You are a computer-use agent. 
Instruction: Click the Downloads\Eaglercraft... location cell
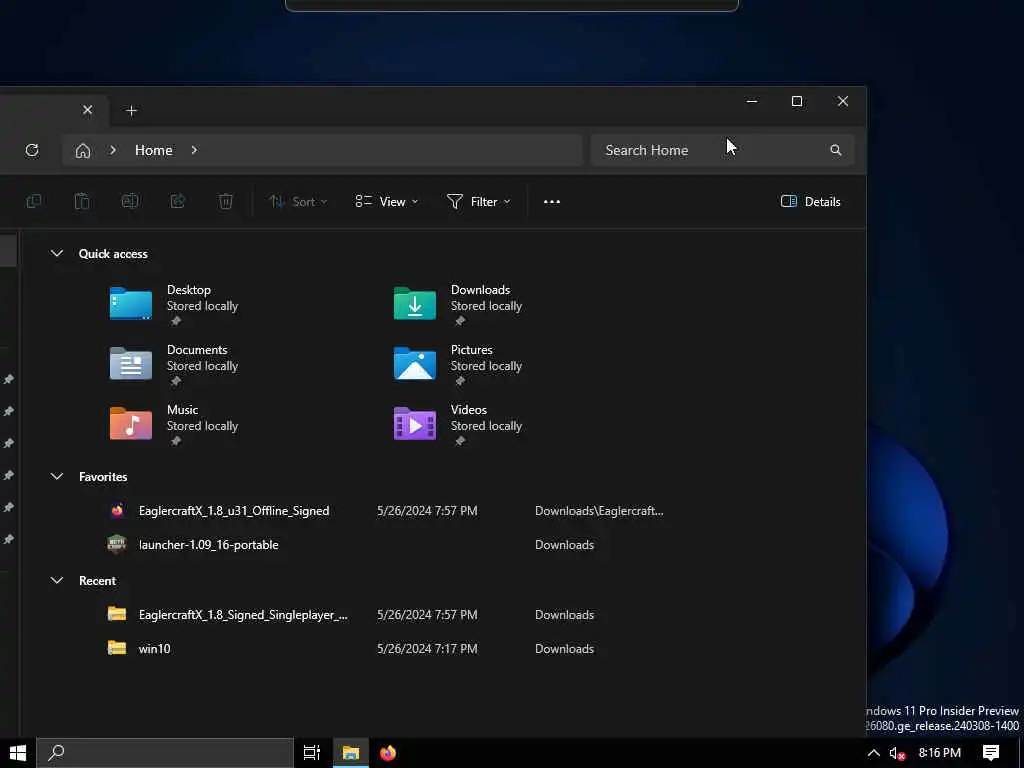(599, 511)
